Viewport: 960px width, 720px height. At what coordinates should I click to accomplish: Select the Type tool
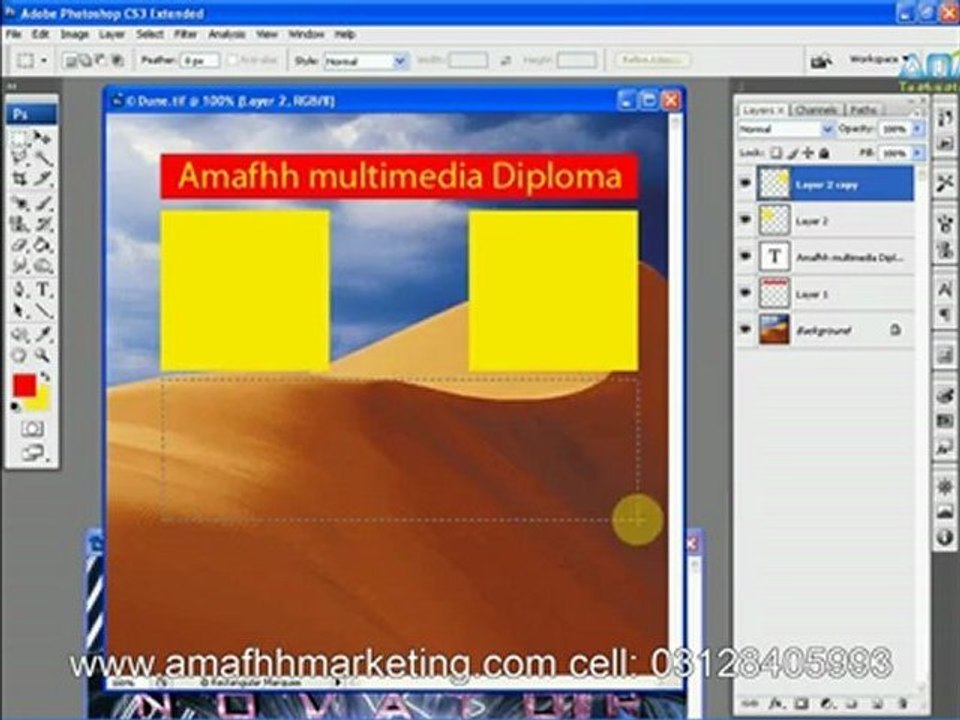tap(43, 290)
